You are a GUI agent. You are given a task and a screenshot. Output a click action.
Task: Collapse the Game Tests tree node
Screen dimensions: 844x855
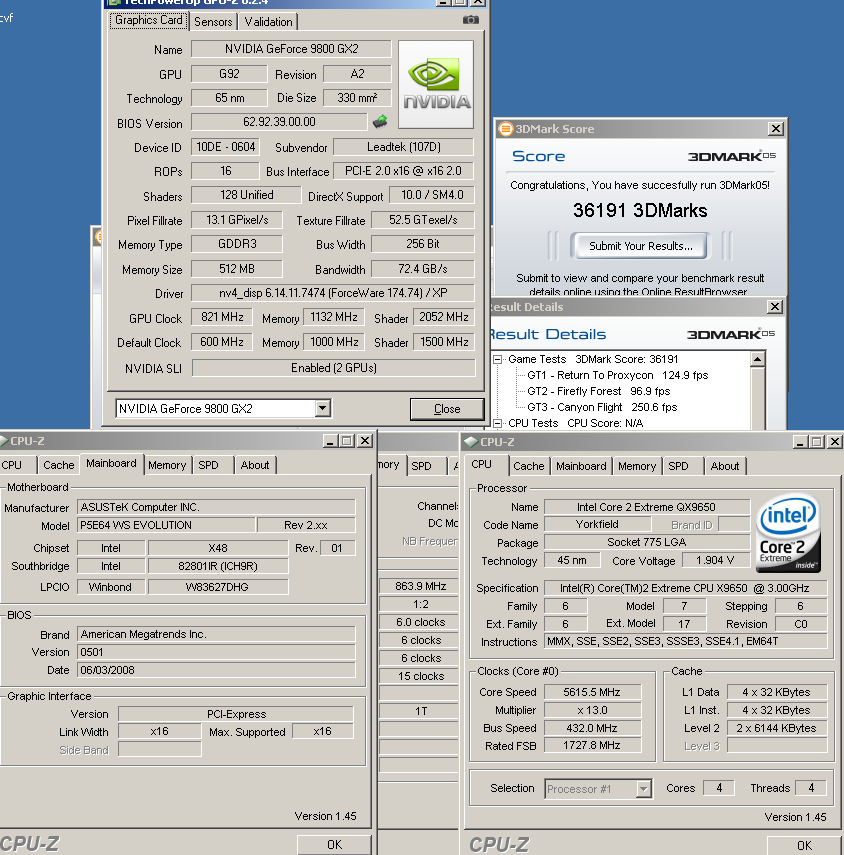click(x=497, y=359)
